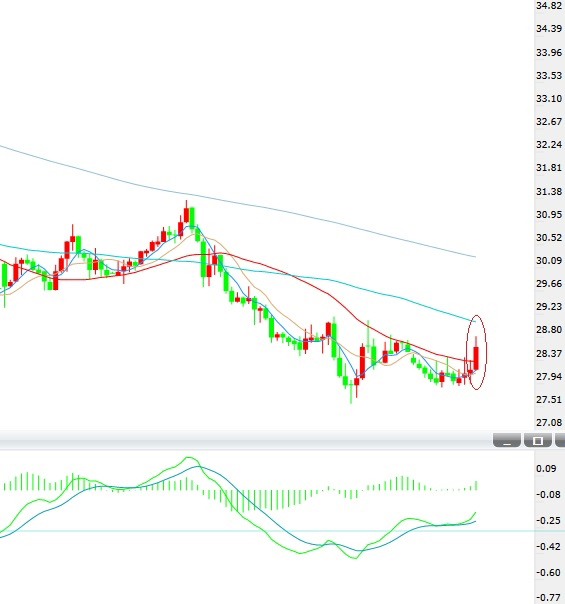Click the 29.66 price axis label
This screenshot has height=604, width=565.
pyautogui.click(x=549, y=284)
